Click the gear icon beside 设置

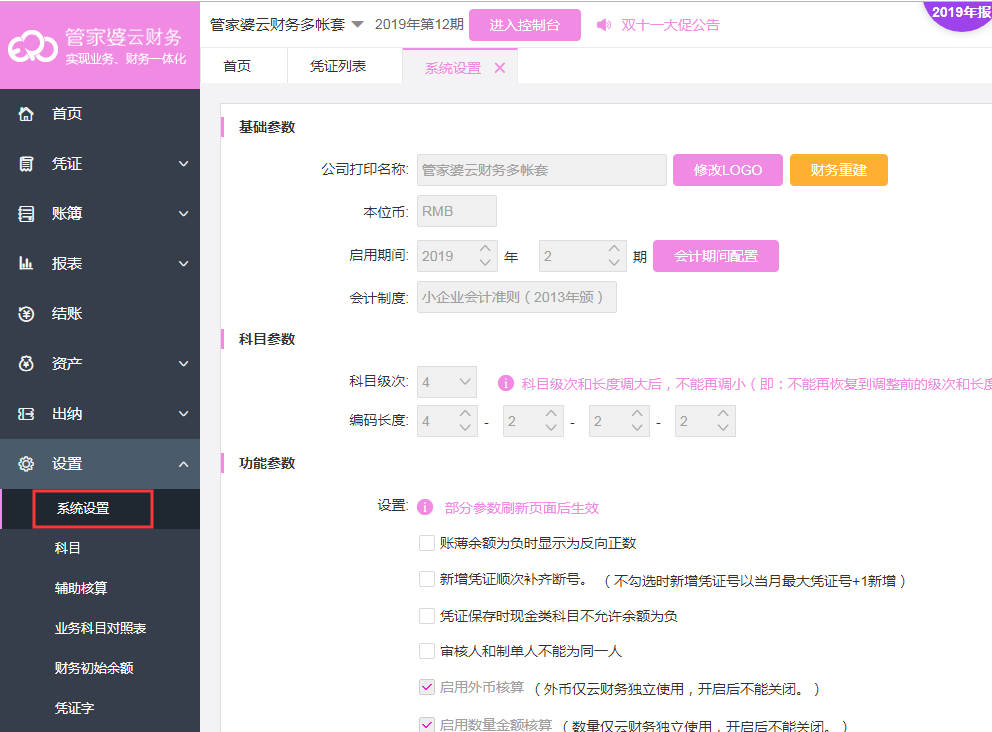(x=26, y=464)
